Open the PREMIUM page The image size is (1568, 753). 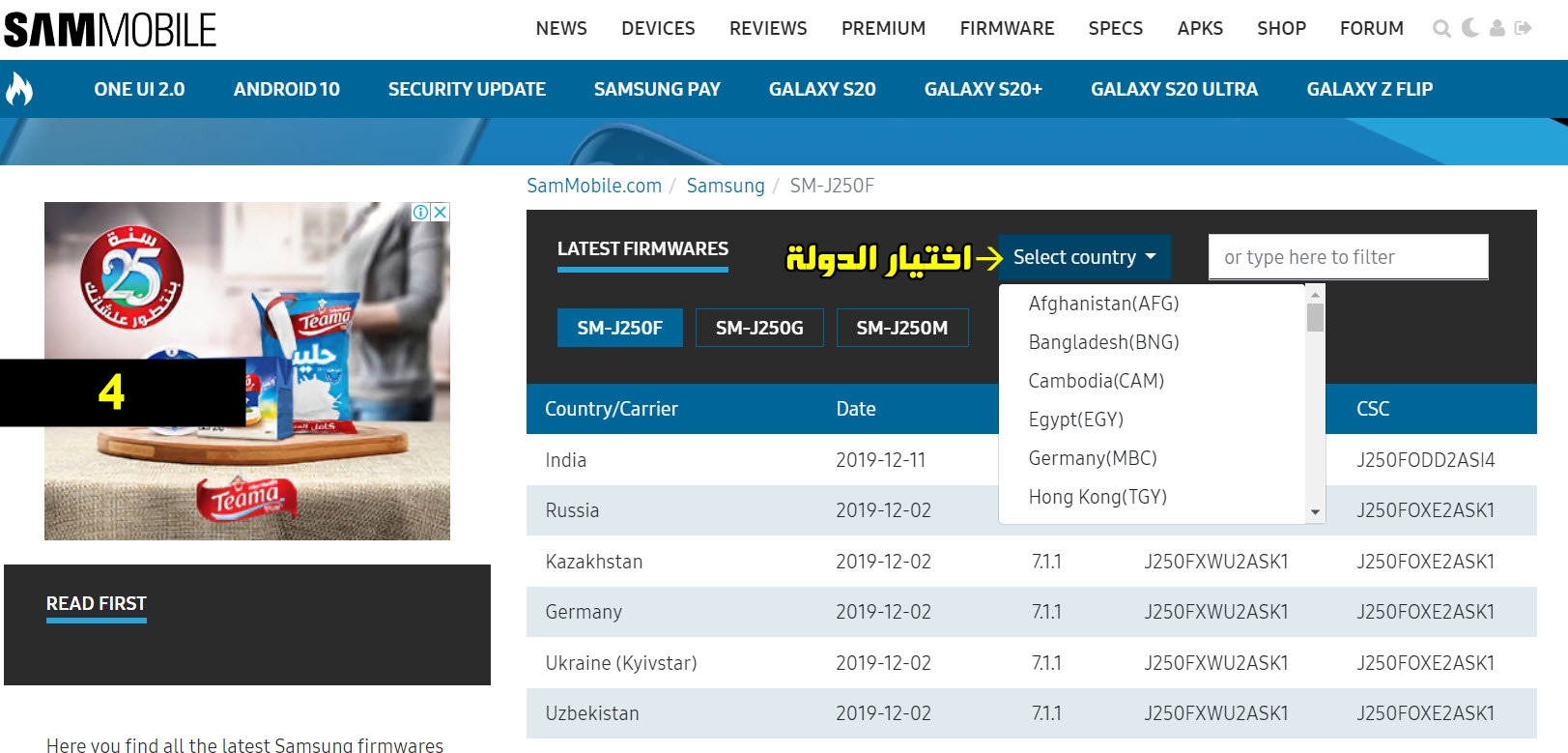pyautogui.click(x=883, y=28)
